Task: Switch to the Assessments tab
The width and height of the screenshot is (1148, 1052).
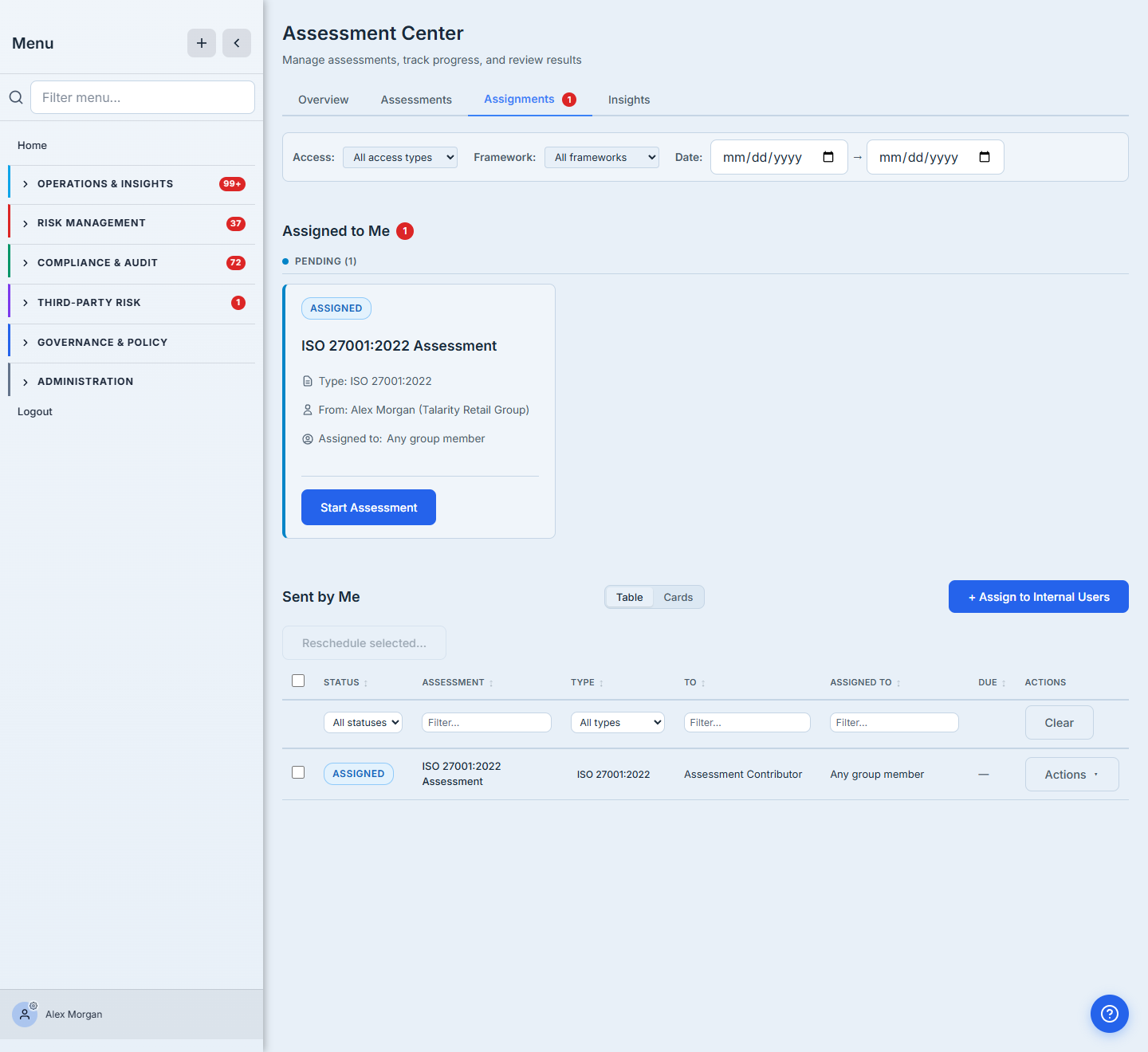Action: [416, 100]
